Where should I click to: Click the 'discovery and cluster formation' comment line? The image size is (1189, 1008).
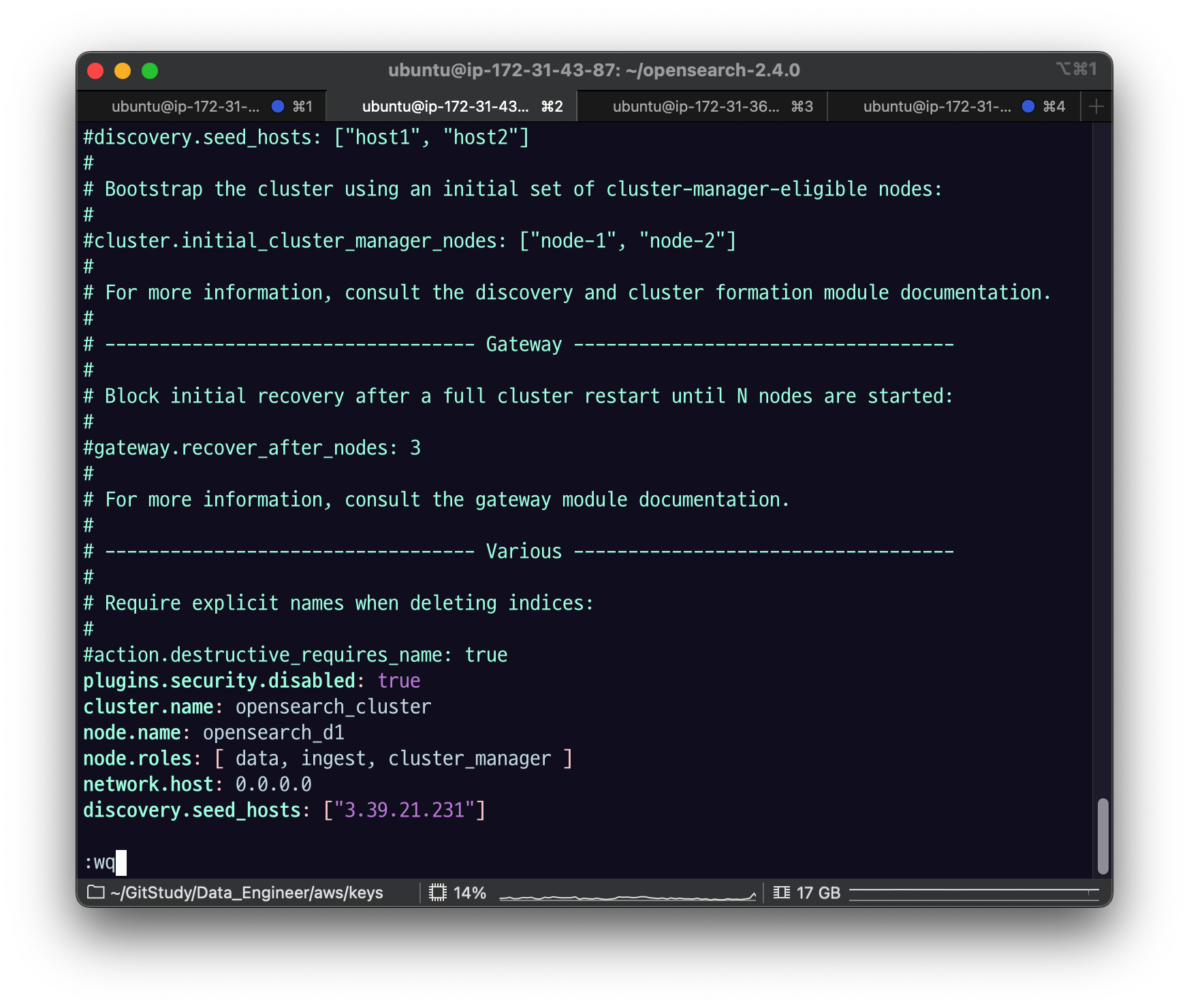pyautogui.click(x=568, y=293)
